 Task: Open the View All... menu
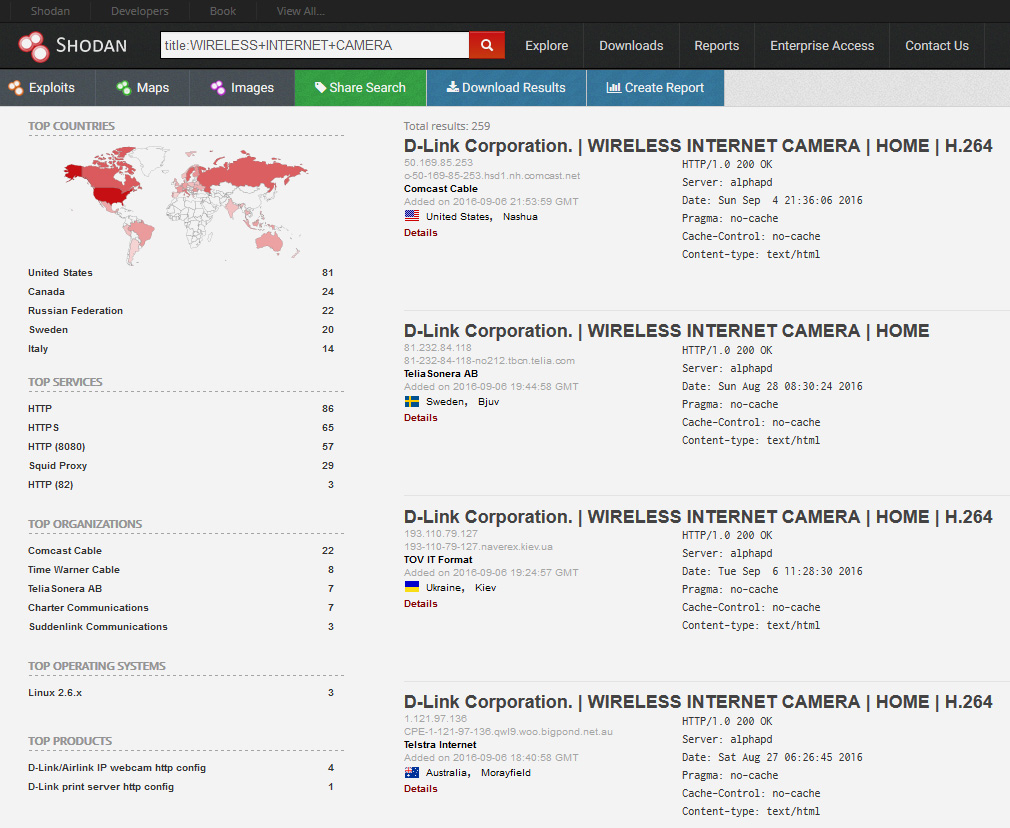point(301,11)
